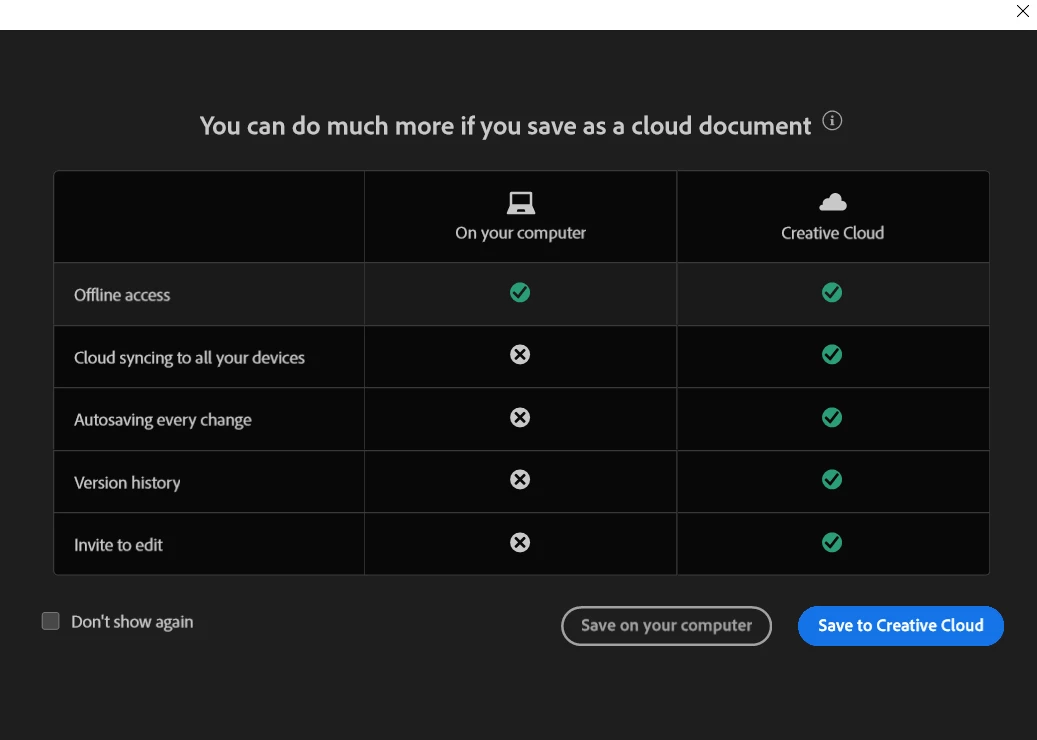This screenshot has width=1037, height=740.
Task: Click Offline access checkmark under On your computer
Action: pyautogui.click(x=520, y=292)
